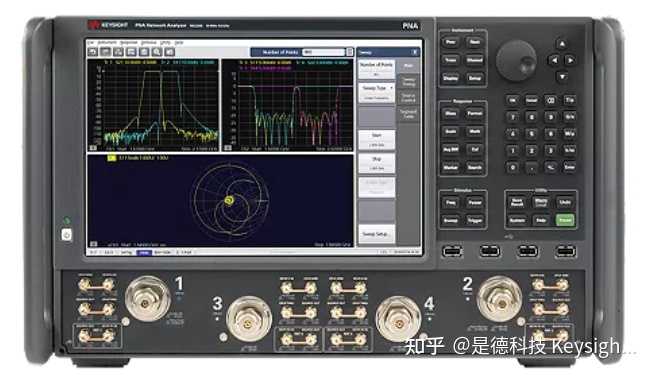The width and height of the screenshot is (653, 378).
Task: Close the Sweep softkey panel with its X
Action: pyautogui.click(x=415, y=52)
